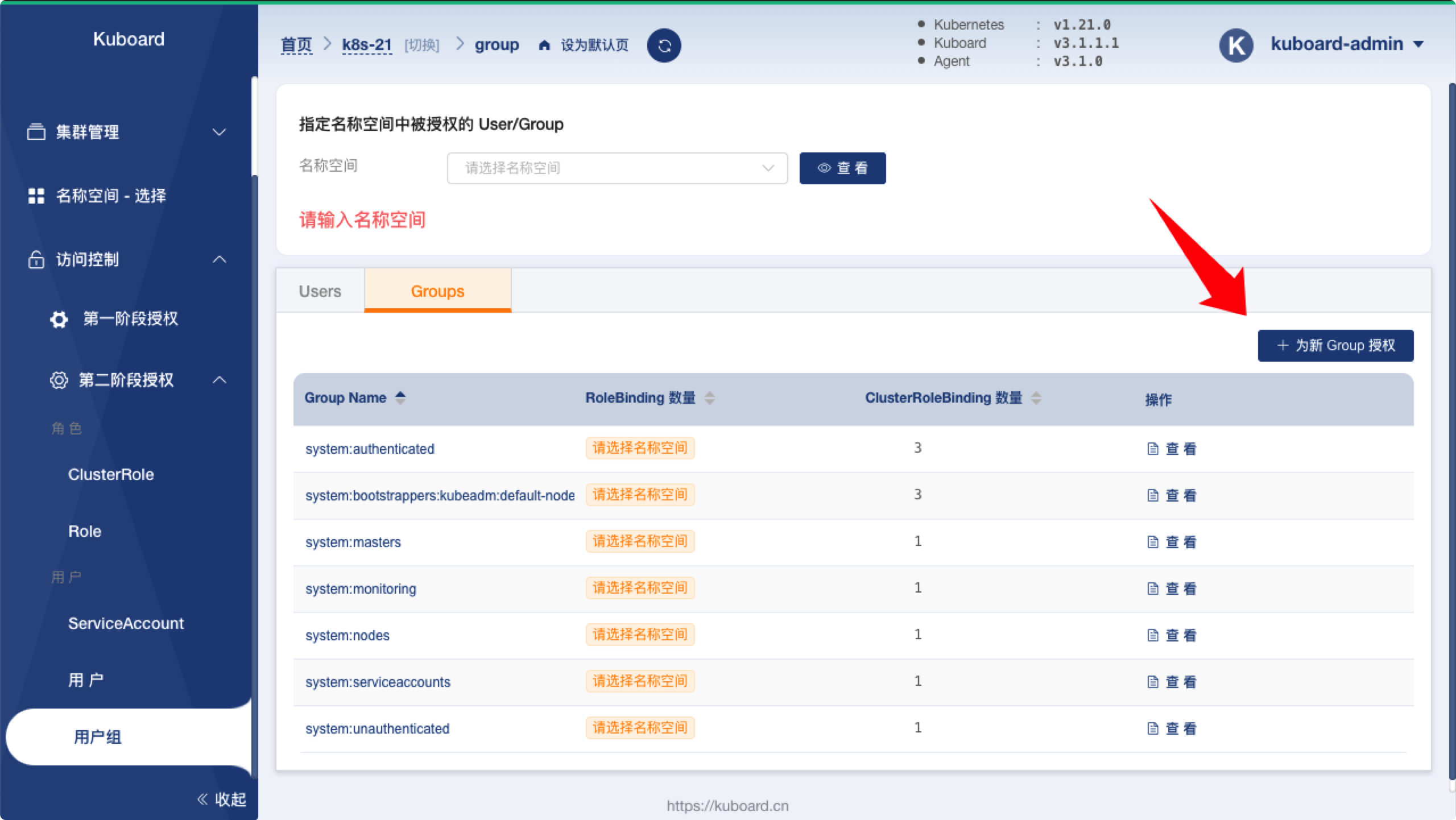Image resolution: width=1456 pixels, height=820 pixels.
Task: Click the 查看 namespace view button
Action: pyautogui.click(x=842, y=168)
